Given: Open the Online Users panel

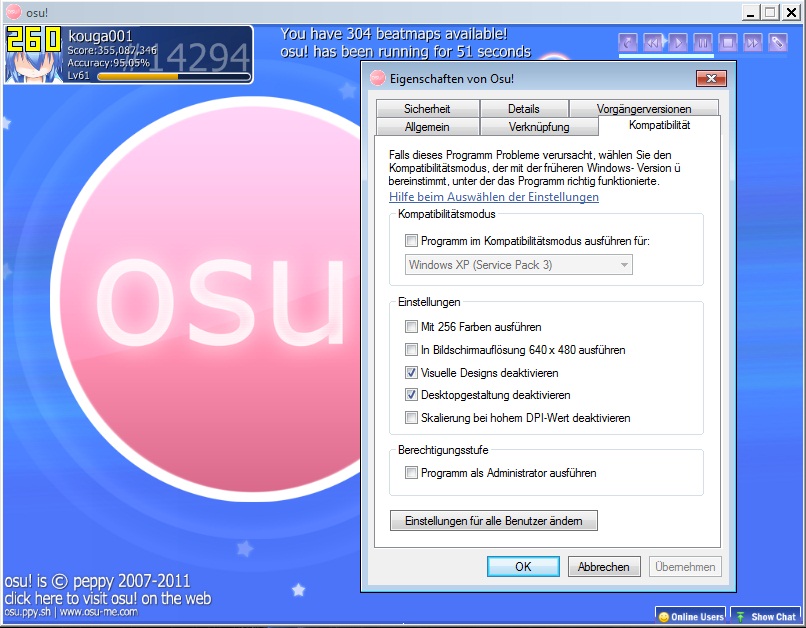Looking at the screenshot, I should click(x=690, y=616).
